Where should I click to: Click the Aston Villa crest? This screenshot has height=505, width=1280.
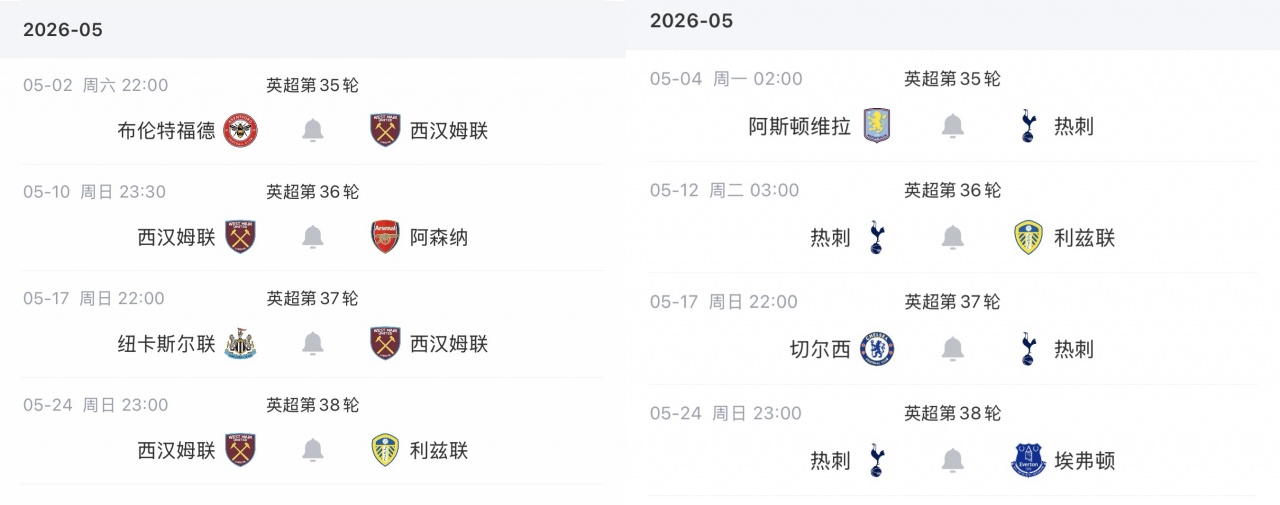(876, 126)
